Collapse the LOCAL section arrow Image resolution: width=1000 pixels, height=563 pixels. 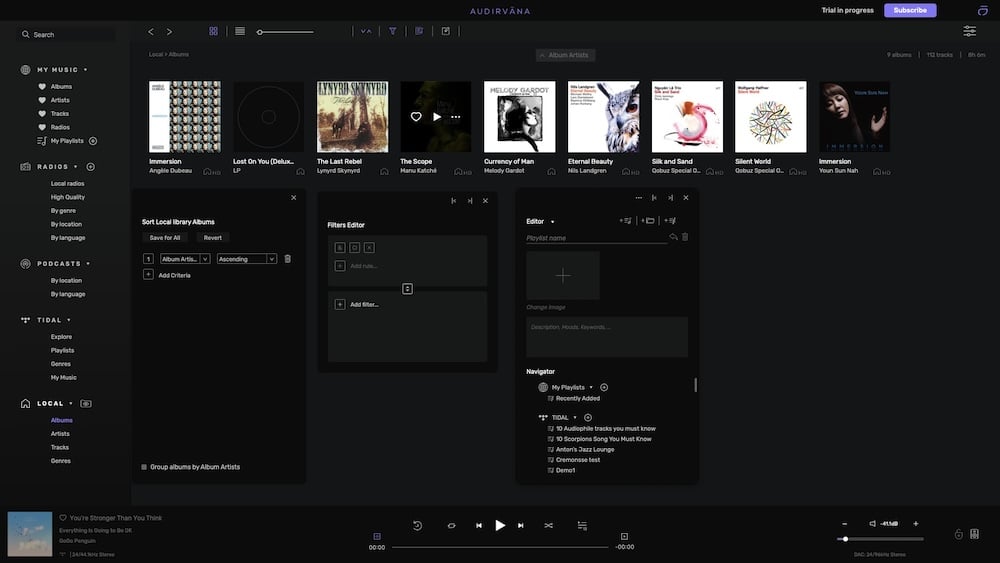click(71, 404)
